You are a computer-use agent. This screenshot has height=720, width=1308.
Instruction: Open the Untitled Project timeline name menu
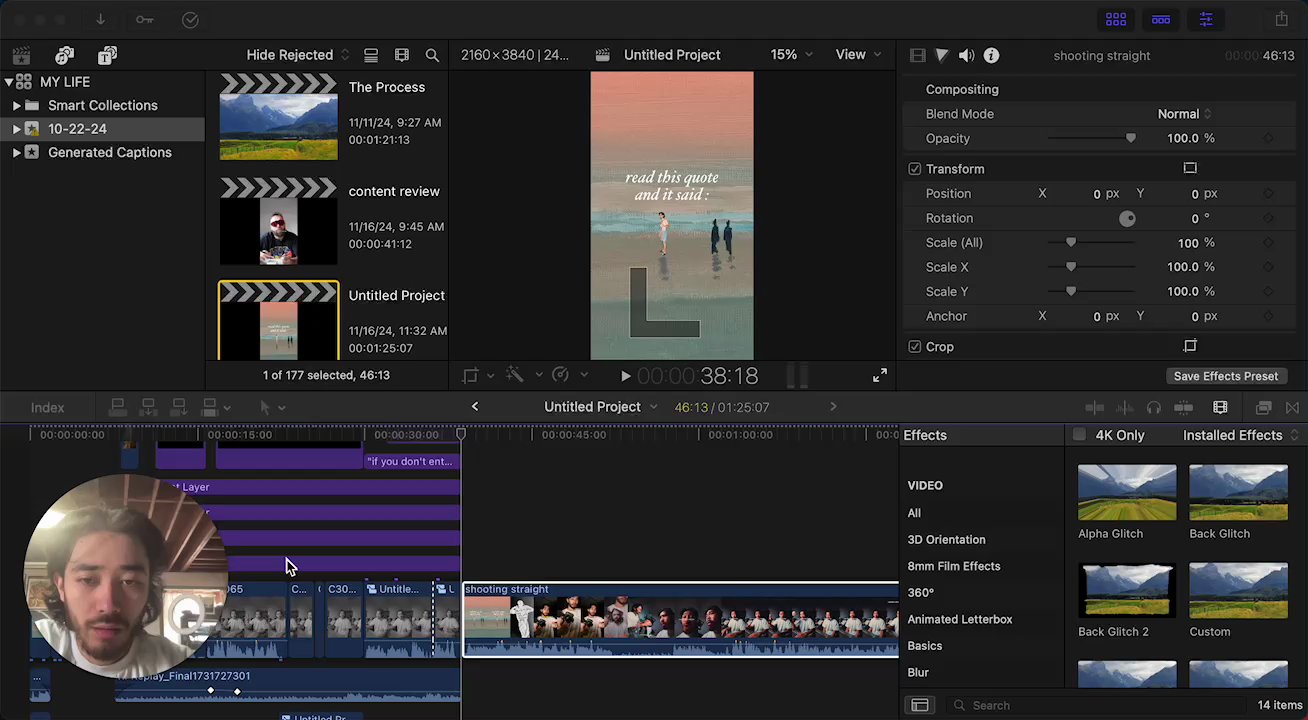point(600,407)
